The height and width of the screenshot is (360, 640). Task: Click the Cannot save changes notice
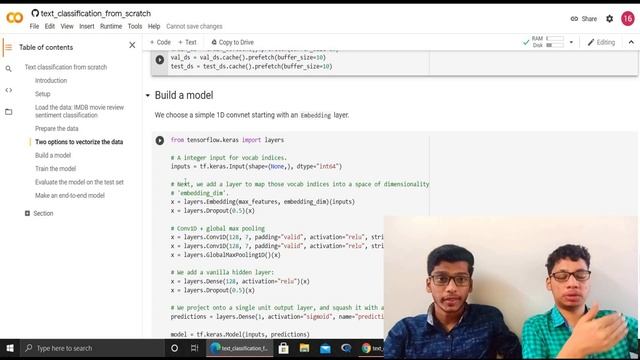(194, 26)
